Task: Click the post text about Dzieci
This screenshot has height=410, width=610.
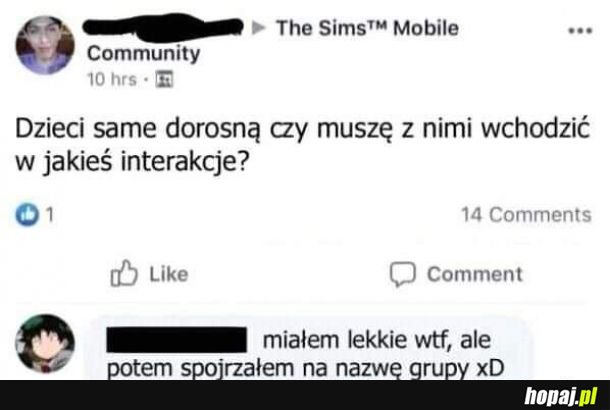Action: (x=303, y=145)
